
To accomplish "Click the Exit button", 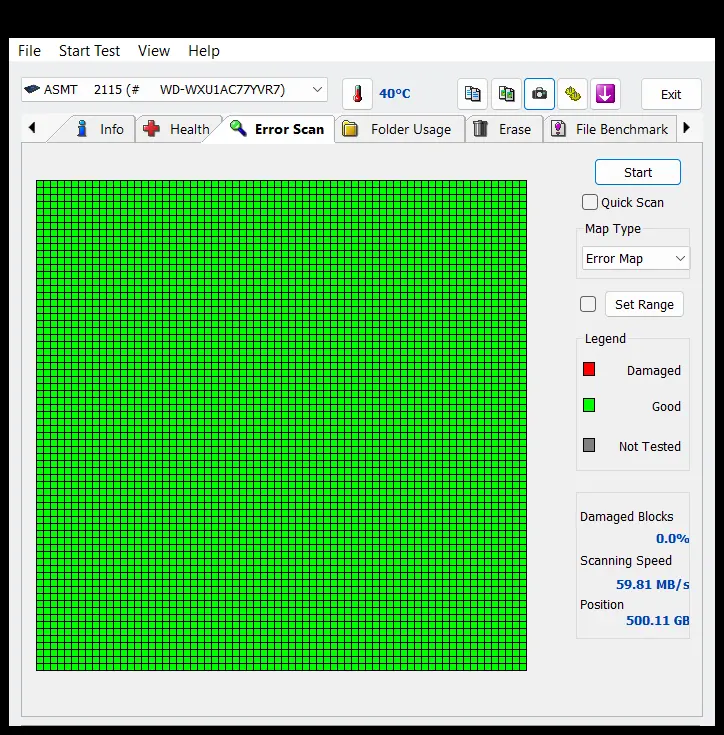I will (671, 94).
